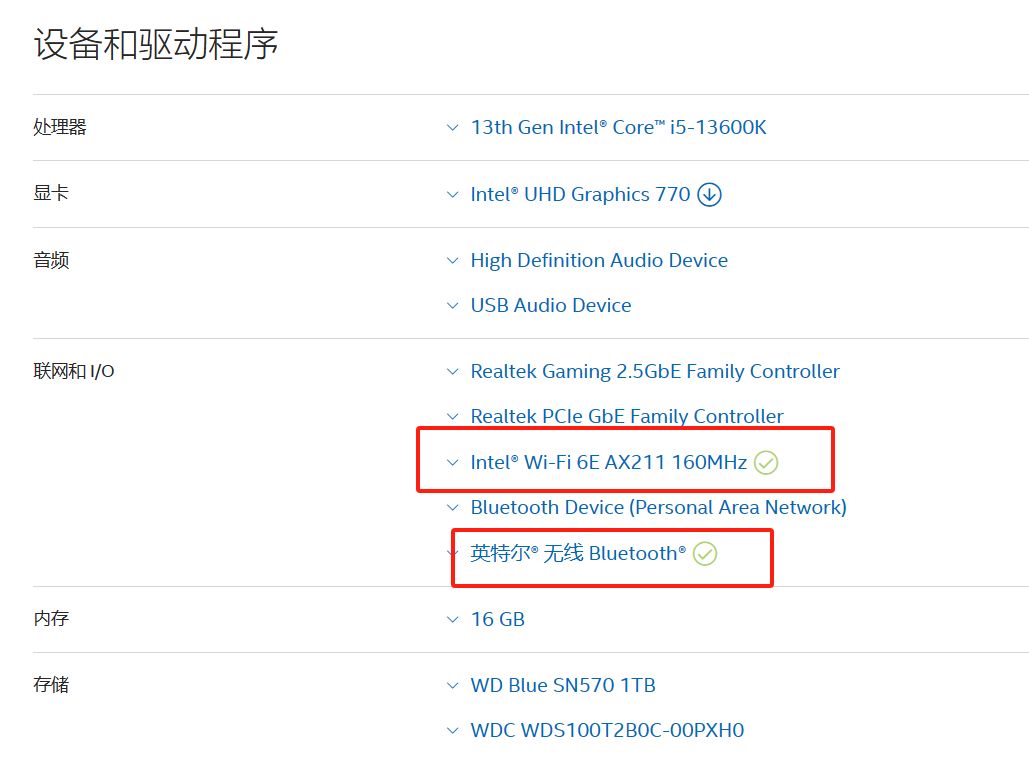Open the WDC WDS100T2B0C-00PXH0 details

(606, 730)
